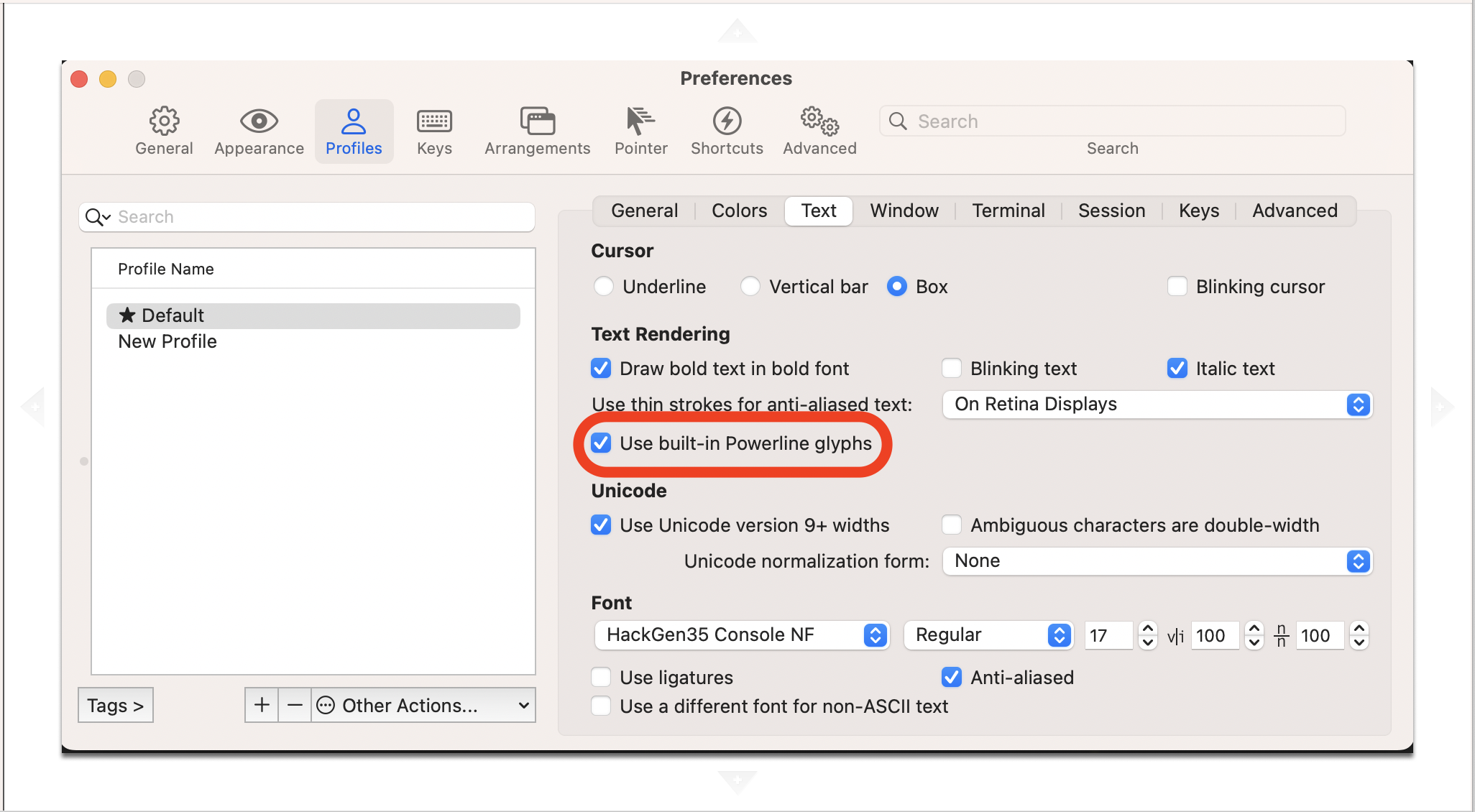Uncheck Use built-in Powerline glyphs

point(601,443)
